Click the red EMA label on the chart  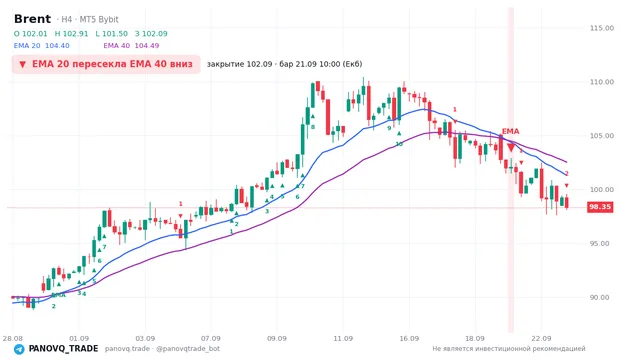pyautogui.click(x=511, y=131)
